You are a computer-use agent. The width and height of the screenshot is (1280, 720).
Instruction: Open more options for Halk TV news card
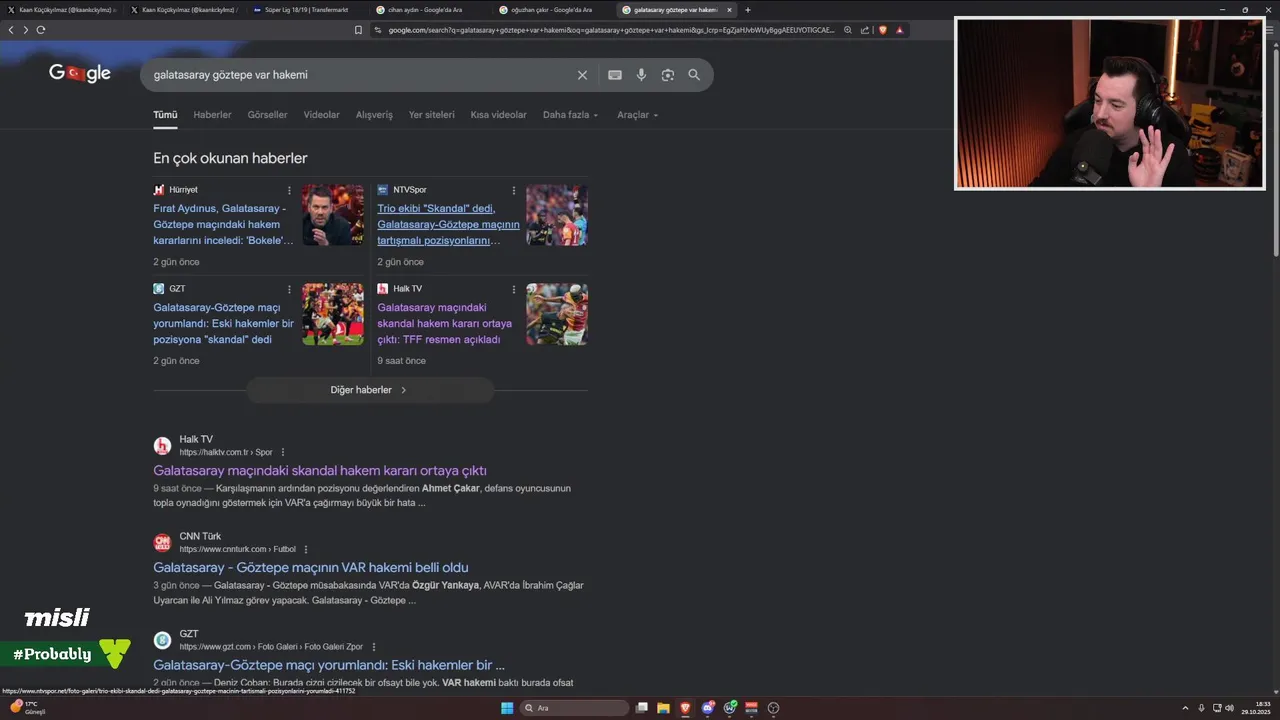[x=514, y=289]
